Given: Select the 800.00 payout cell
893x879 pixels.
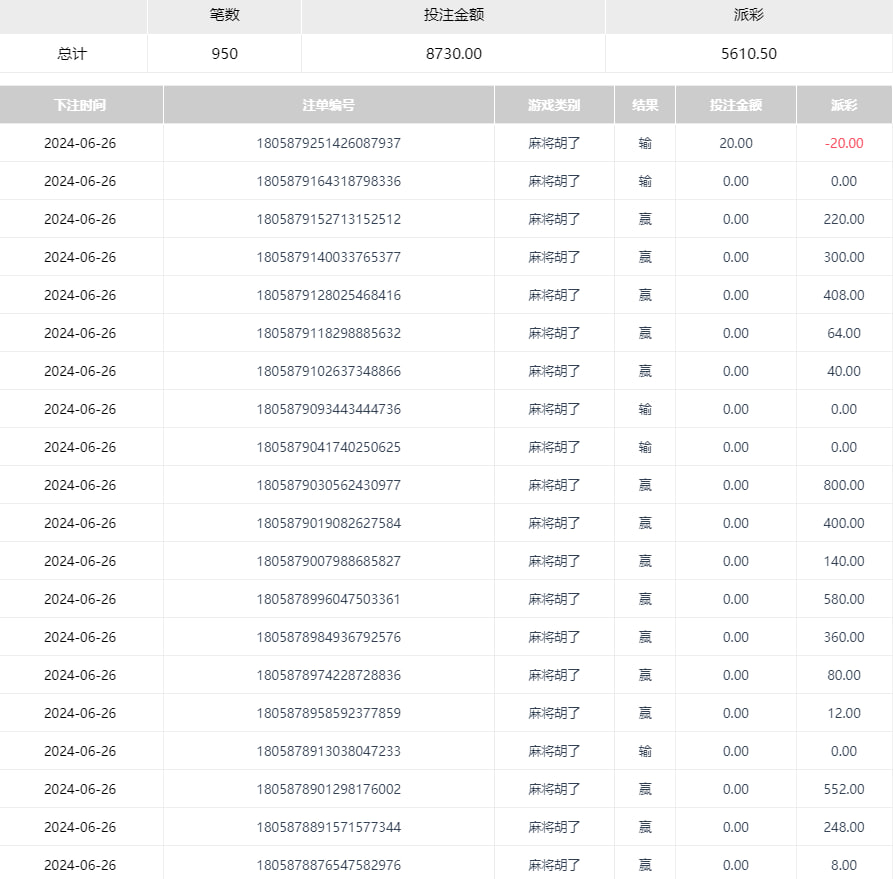Looking at the screenshot, I should [843, 485].
